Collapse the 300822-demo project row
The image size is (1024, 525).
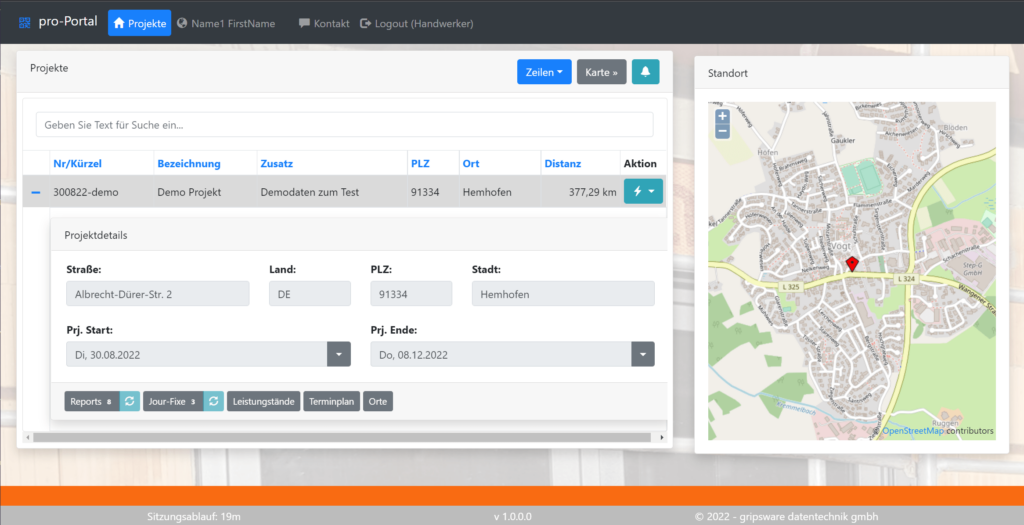[x=36, y=192]
